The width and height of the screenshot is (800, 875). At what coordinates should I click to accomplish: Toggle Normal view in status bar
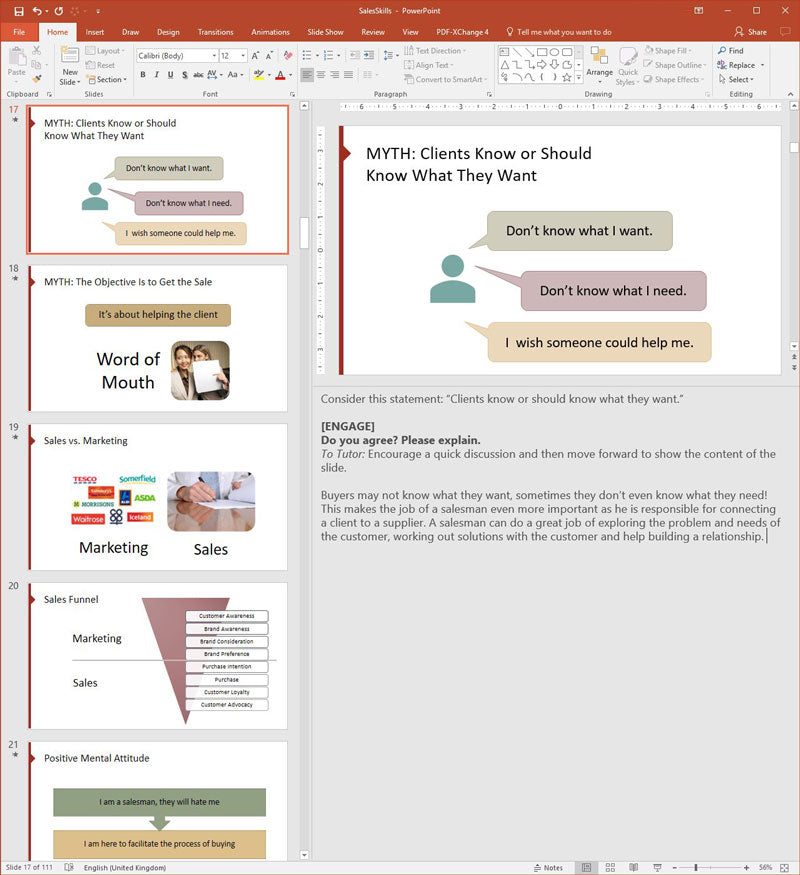[x=586, y=867]
